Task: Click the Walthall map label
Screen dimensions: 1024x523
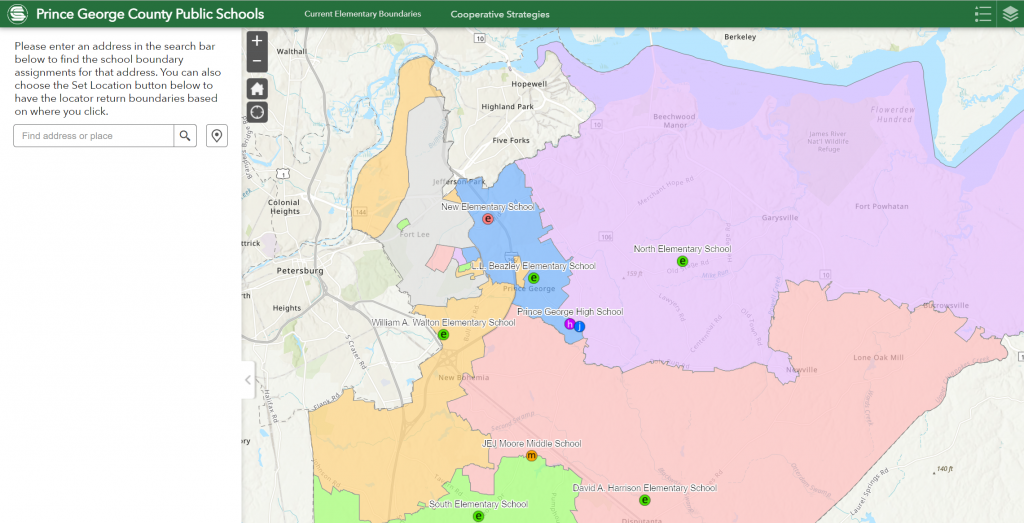Action: (x=291, y=51)
